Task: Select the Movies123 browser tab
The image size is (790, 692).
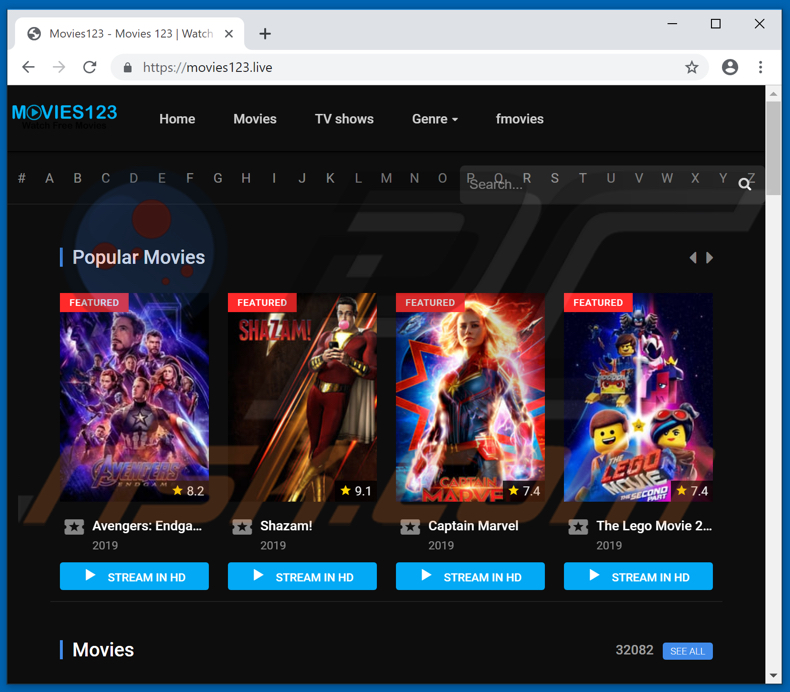Action: (130, 34)
